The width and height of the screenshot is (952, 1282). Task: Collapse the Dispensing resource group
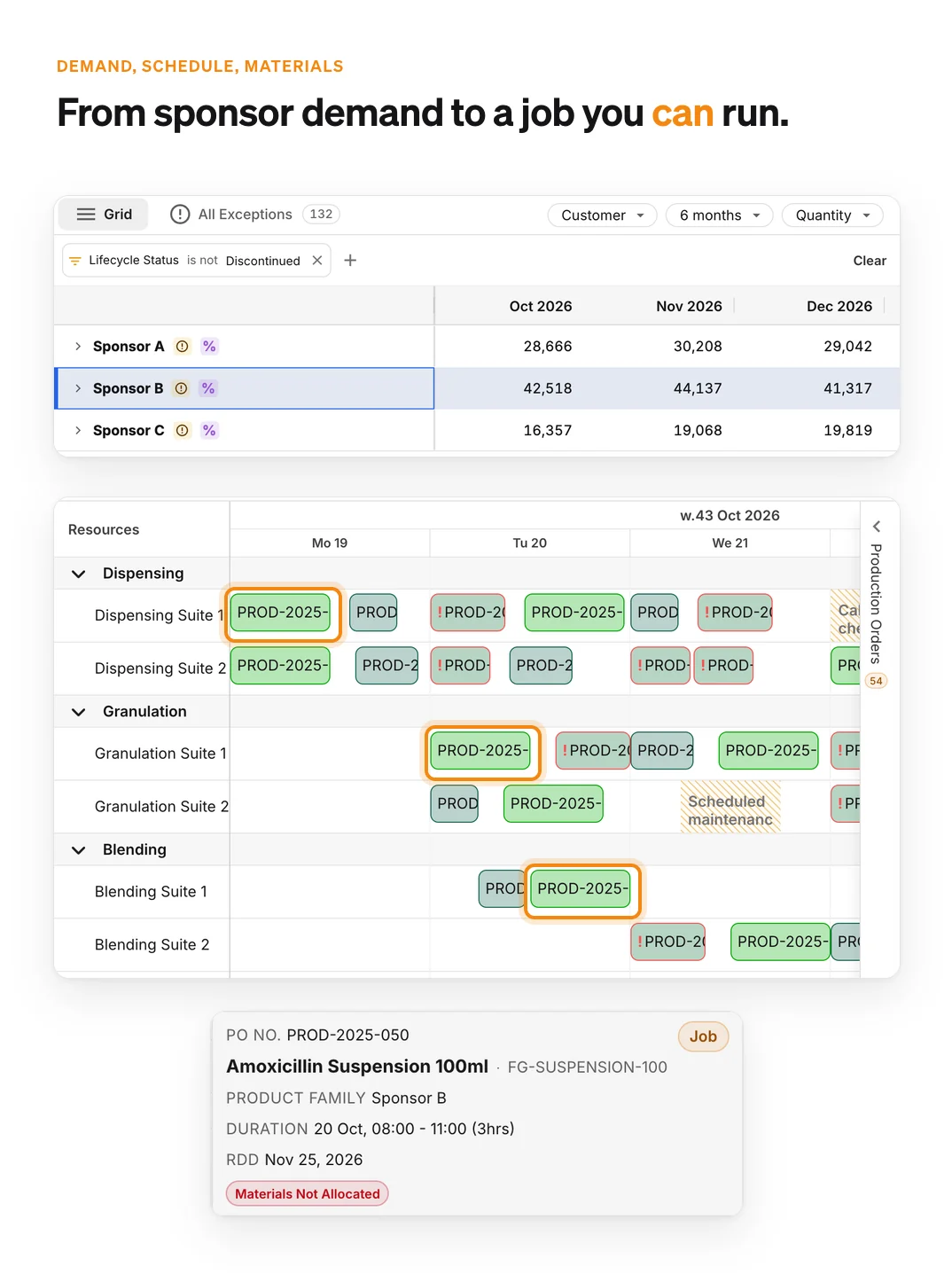pyautogui.click(x=78, y=574)
